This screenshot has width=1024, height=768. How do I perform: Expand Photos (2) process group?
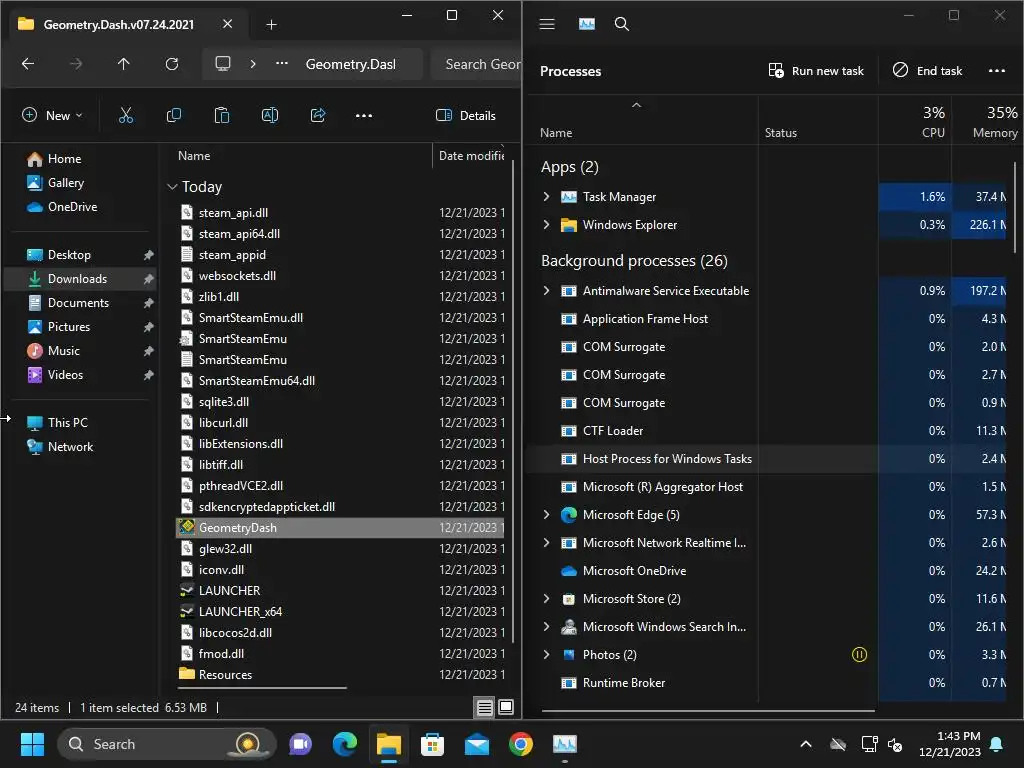[547, 654]
